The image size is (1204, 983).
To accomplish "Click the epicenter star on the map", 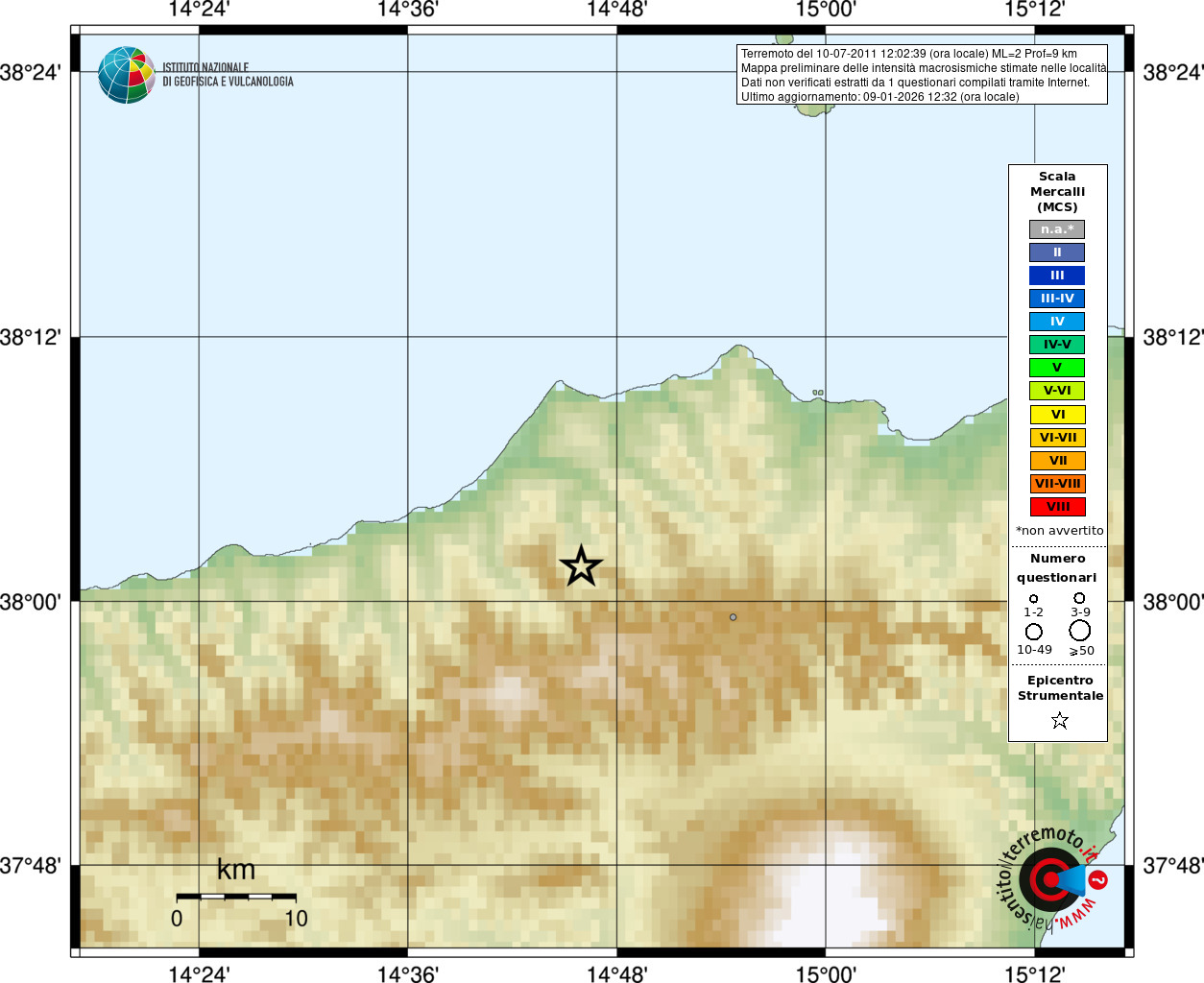I will point(581,565).
